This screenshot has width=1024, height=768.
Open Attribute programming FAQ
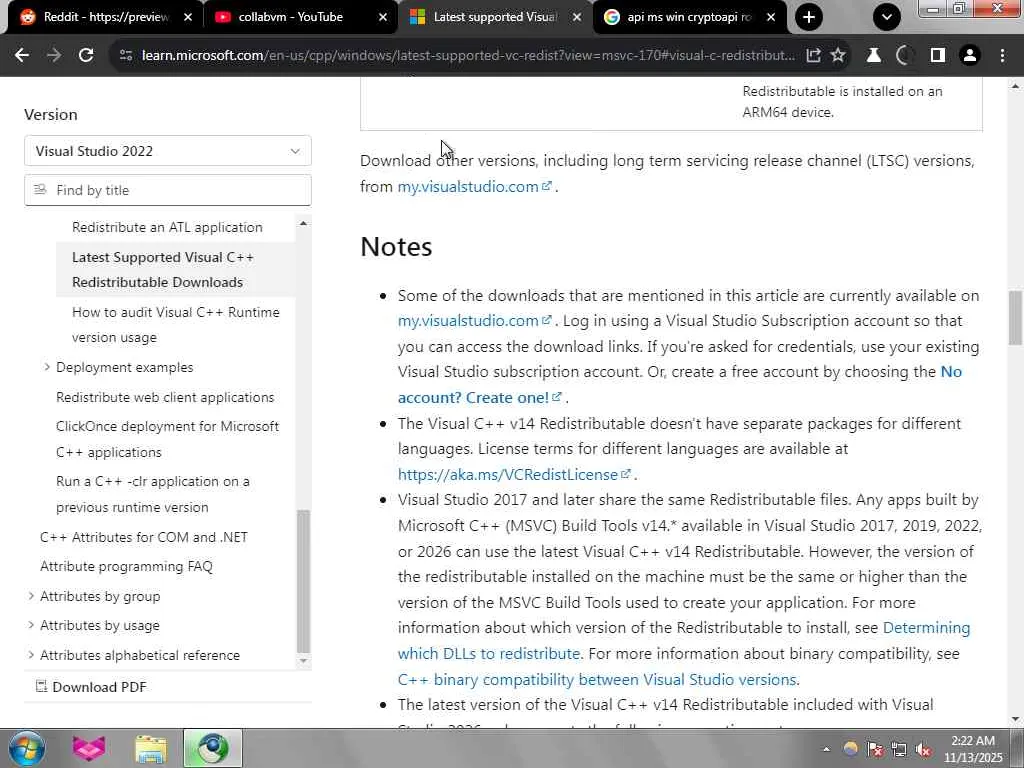click(x=126, y=566)
